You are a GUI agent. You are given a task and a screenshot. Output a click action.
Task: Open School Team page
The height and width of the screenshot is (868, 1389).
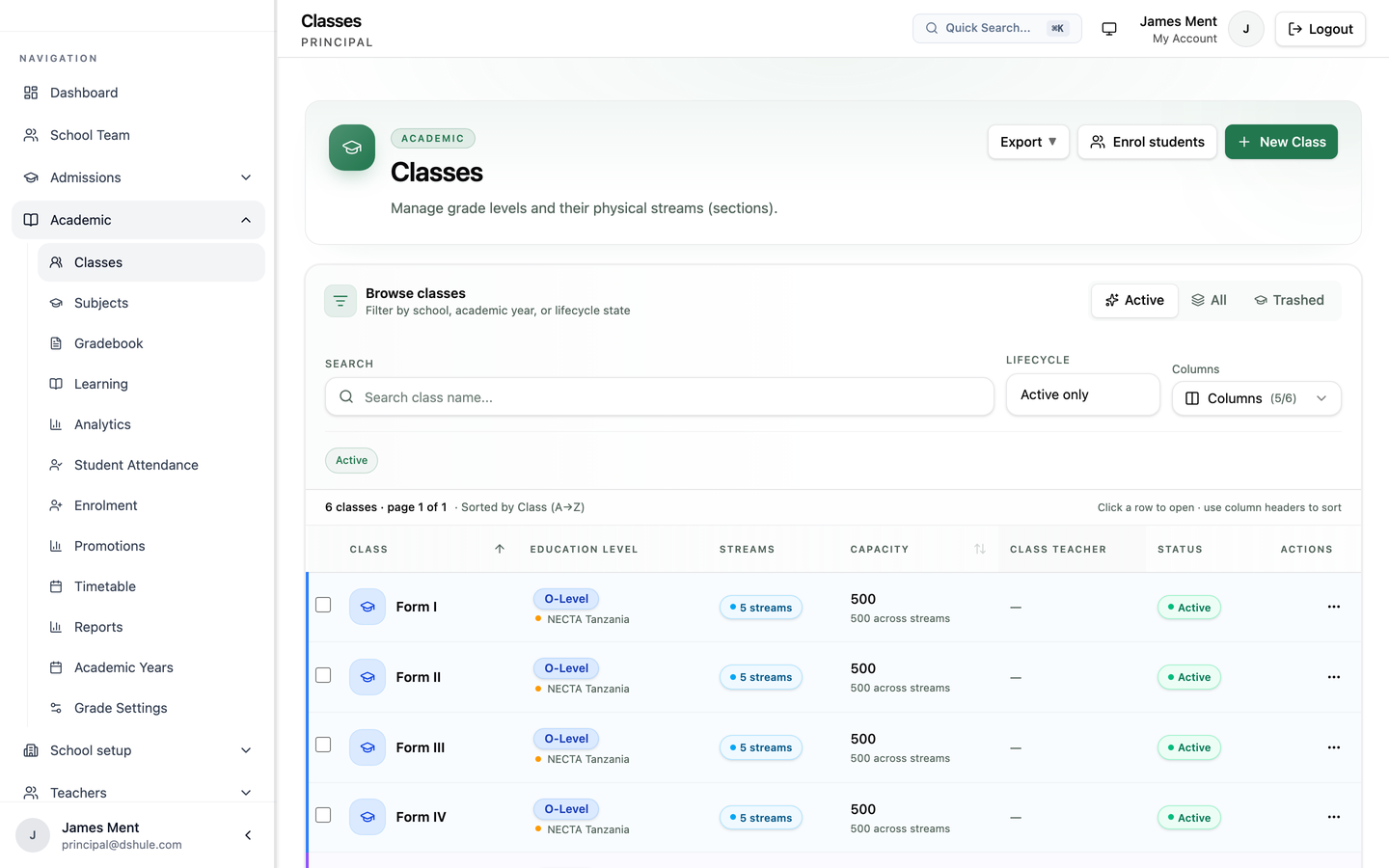[x=138, y=135]
